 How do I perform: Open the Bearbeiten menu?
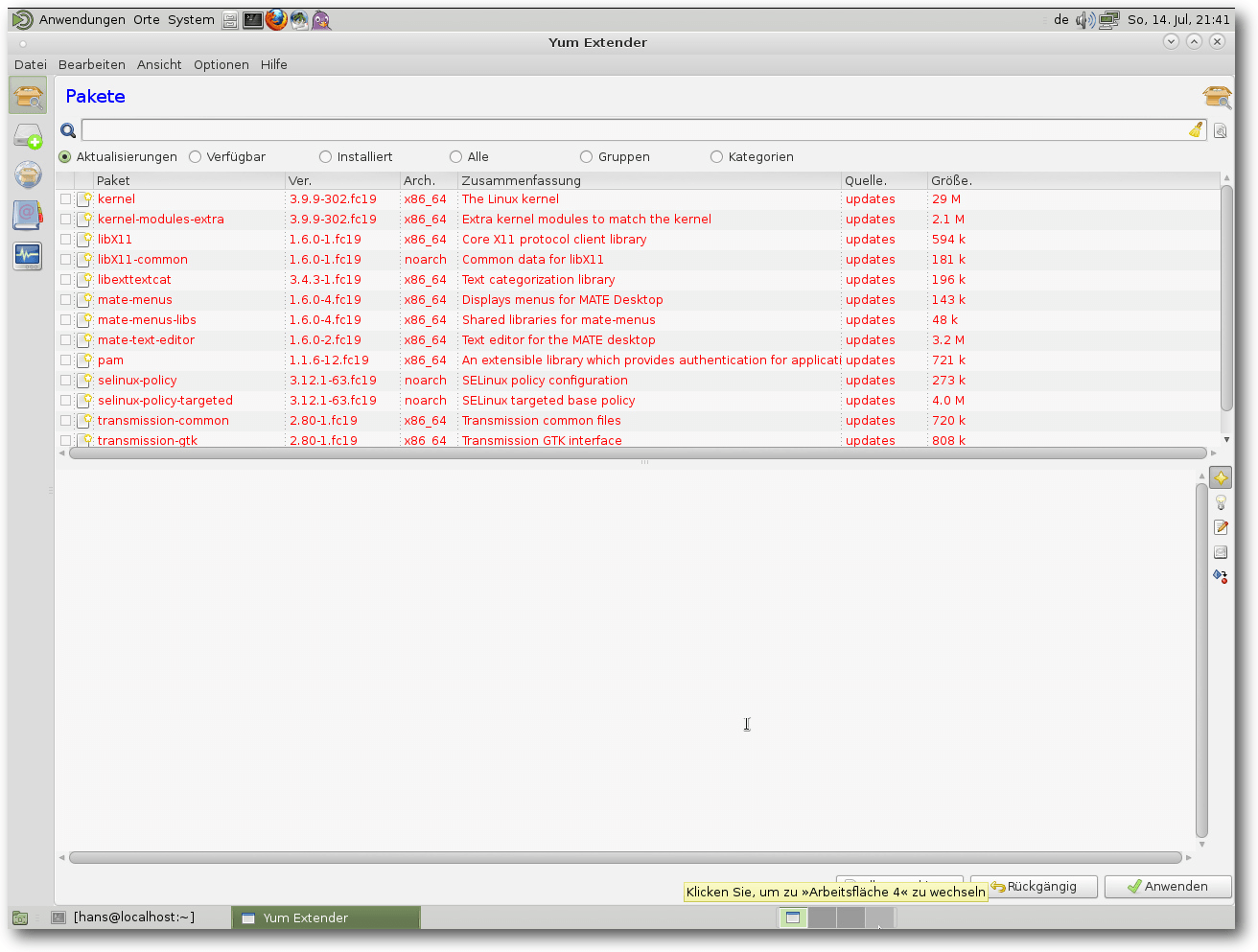click(x=92, y=65)
